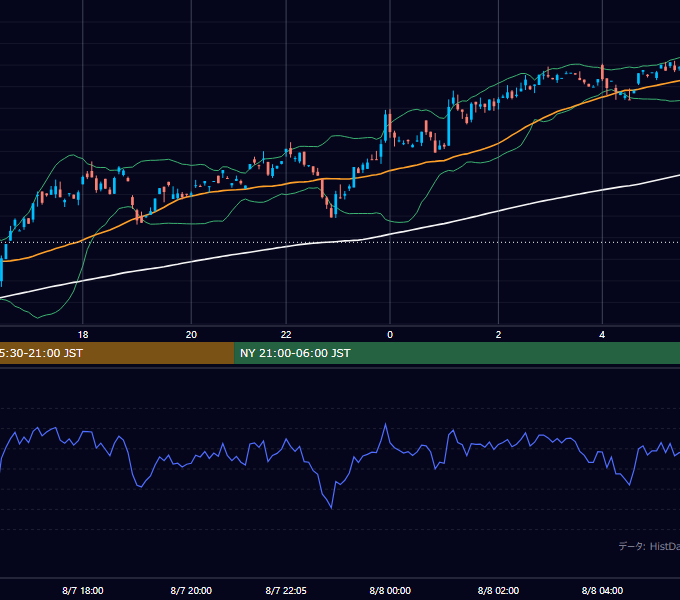The image size is (680, 600).
Task: Click the 2 hour axis label
Action: click(498, 335)
